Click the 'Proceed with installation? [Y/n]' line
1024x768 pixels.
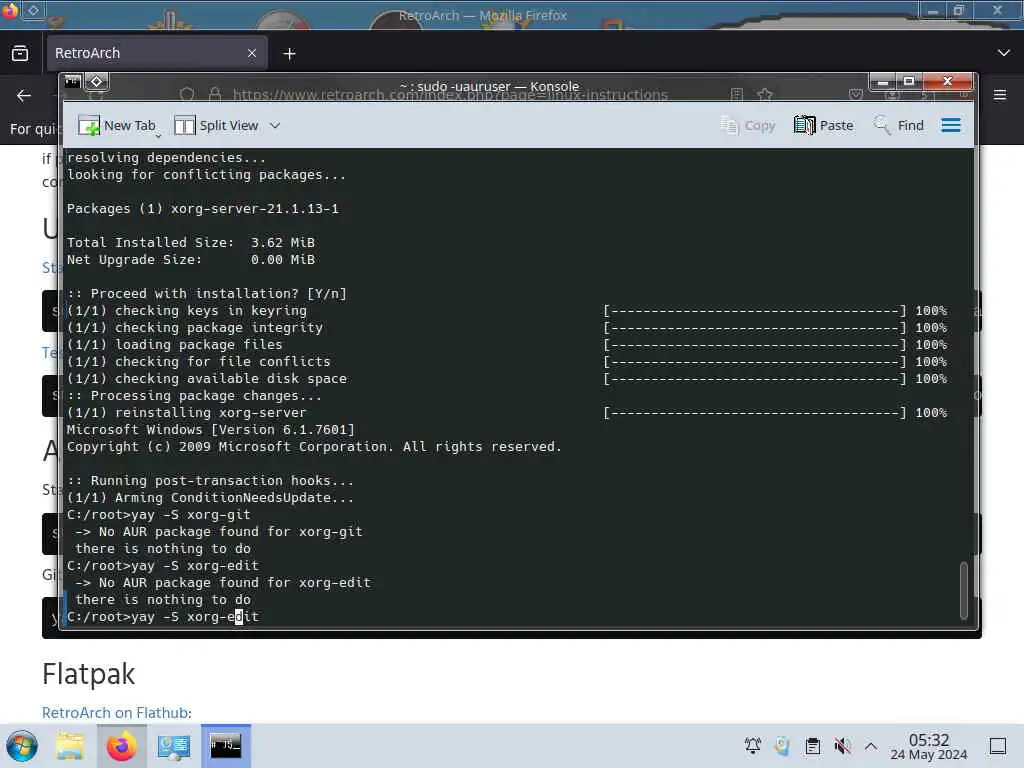click(x=206, y=294)
